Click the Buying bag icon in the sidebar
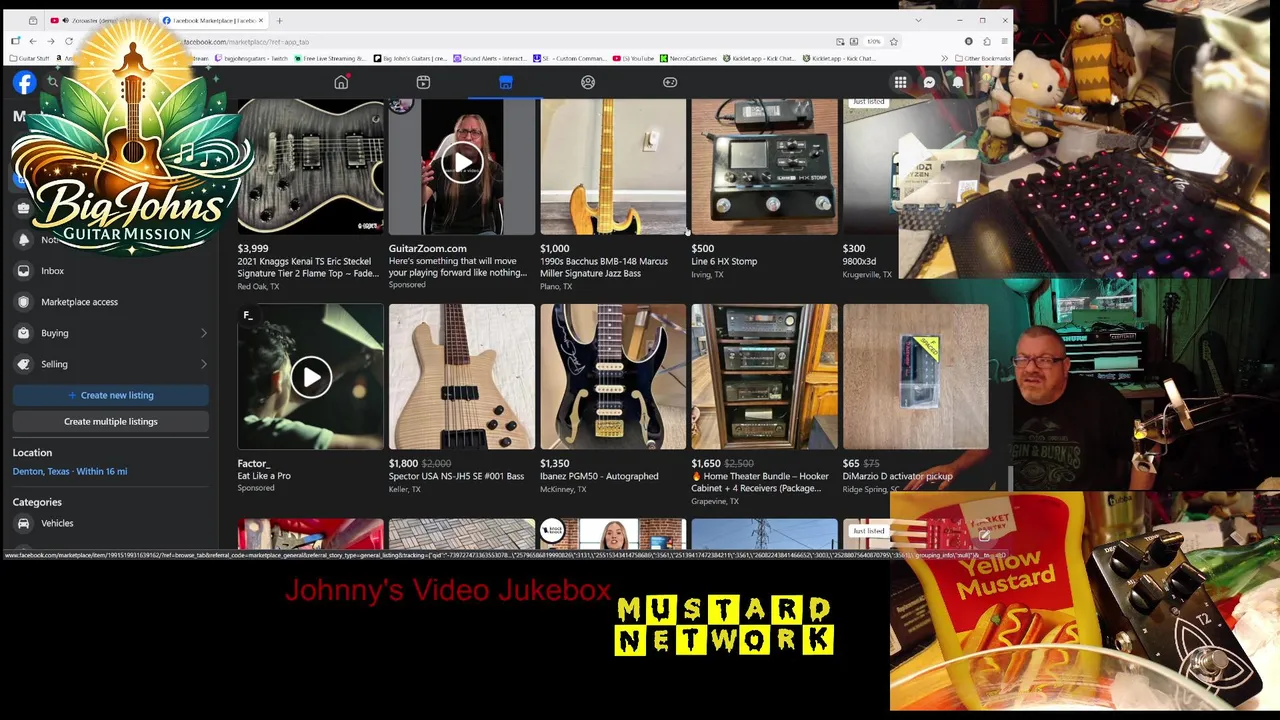1280x720 pixels. click(x=24, y=333)
